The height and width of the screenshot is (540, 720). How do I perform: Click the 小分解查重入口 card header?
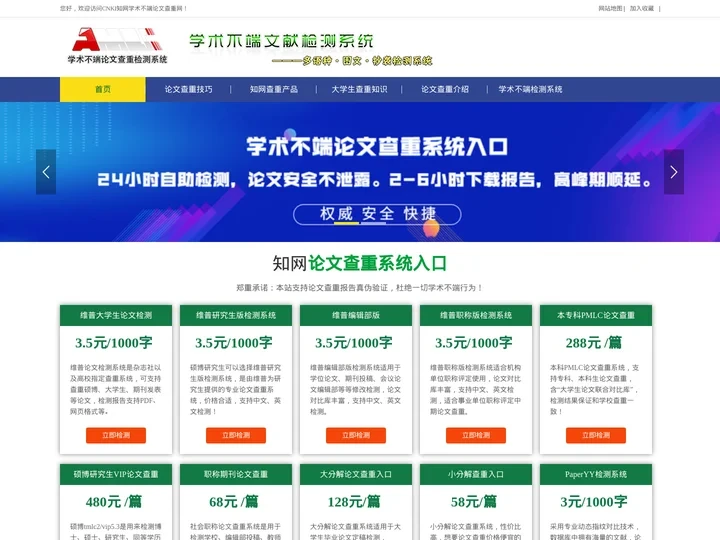click(476, 474)
